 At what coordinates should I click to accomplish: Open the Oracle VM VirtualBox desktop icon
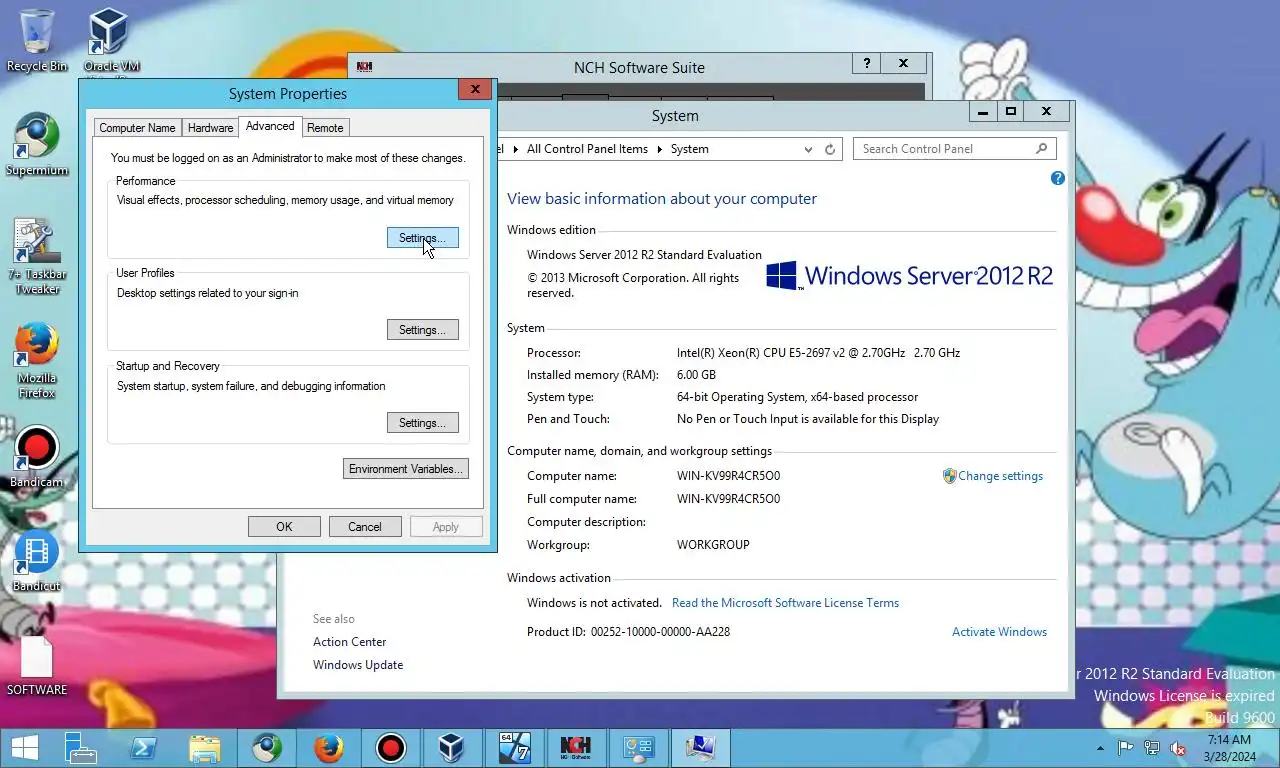[111, 40]
